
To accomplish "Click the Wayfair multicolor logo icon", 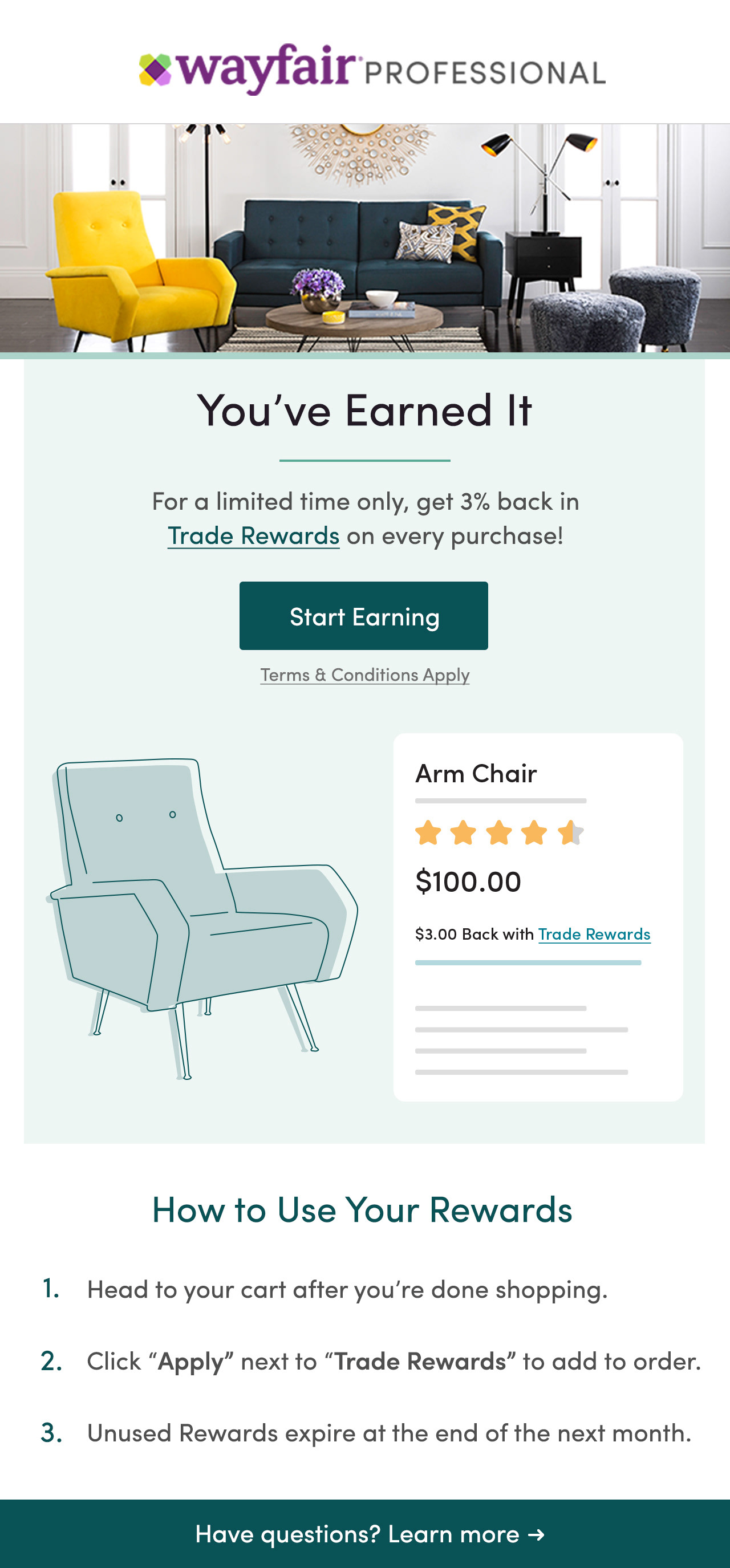I will point(155,70).
